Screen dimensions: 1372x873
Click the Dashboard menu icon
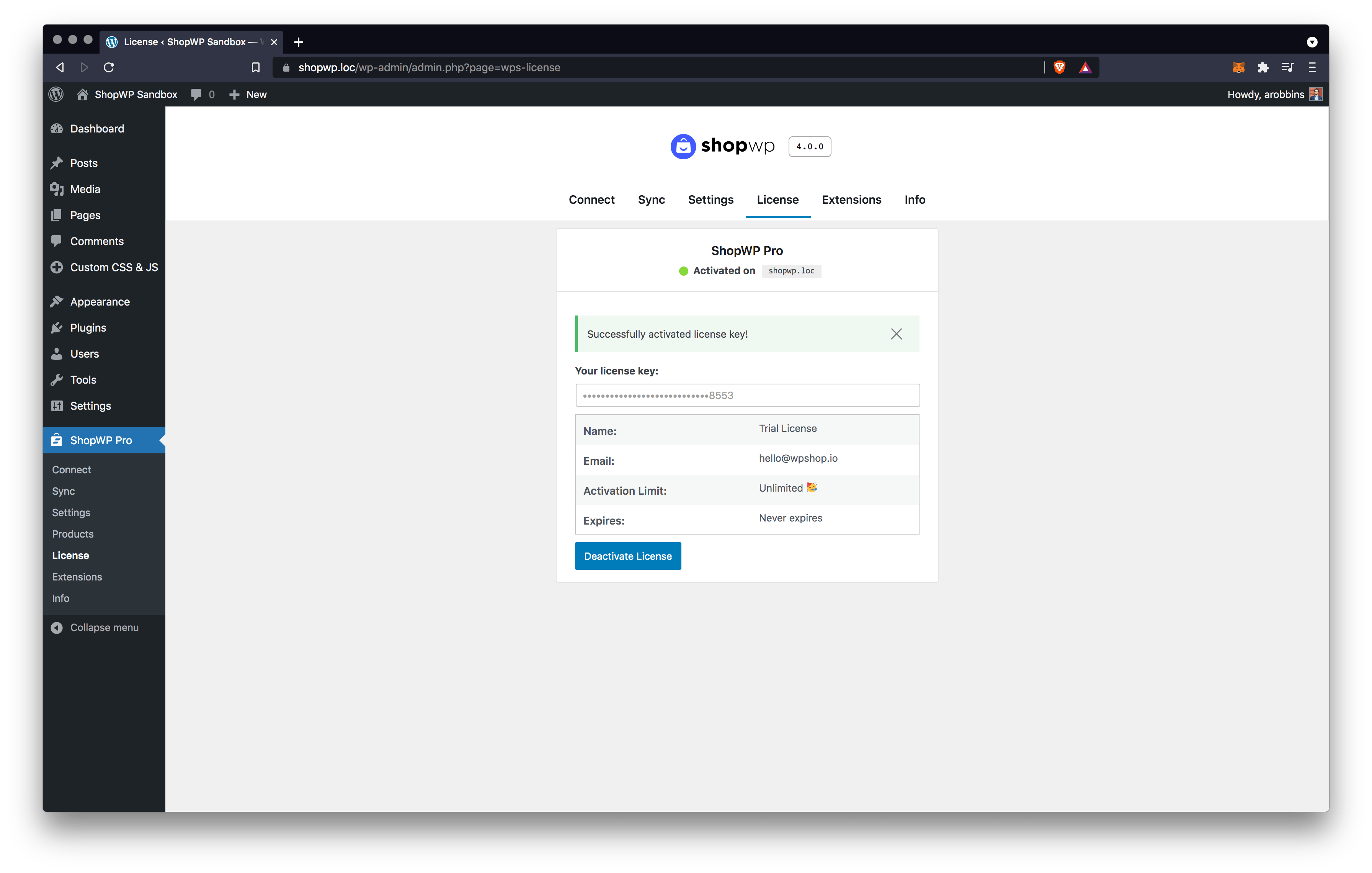[x=57, y=128]
